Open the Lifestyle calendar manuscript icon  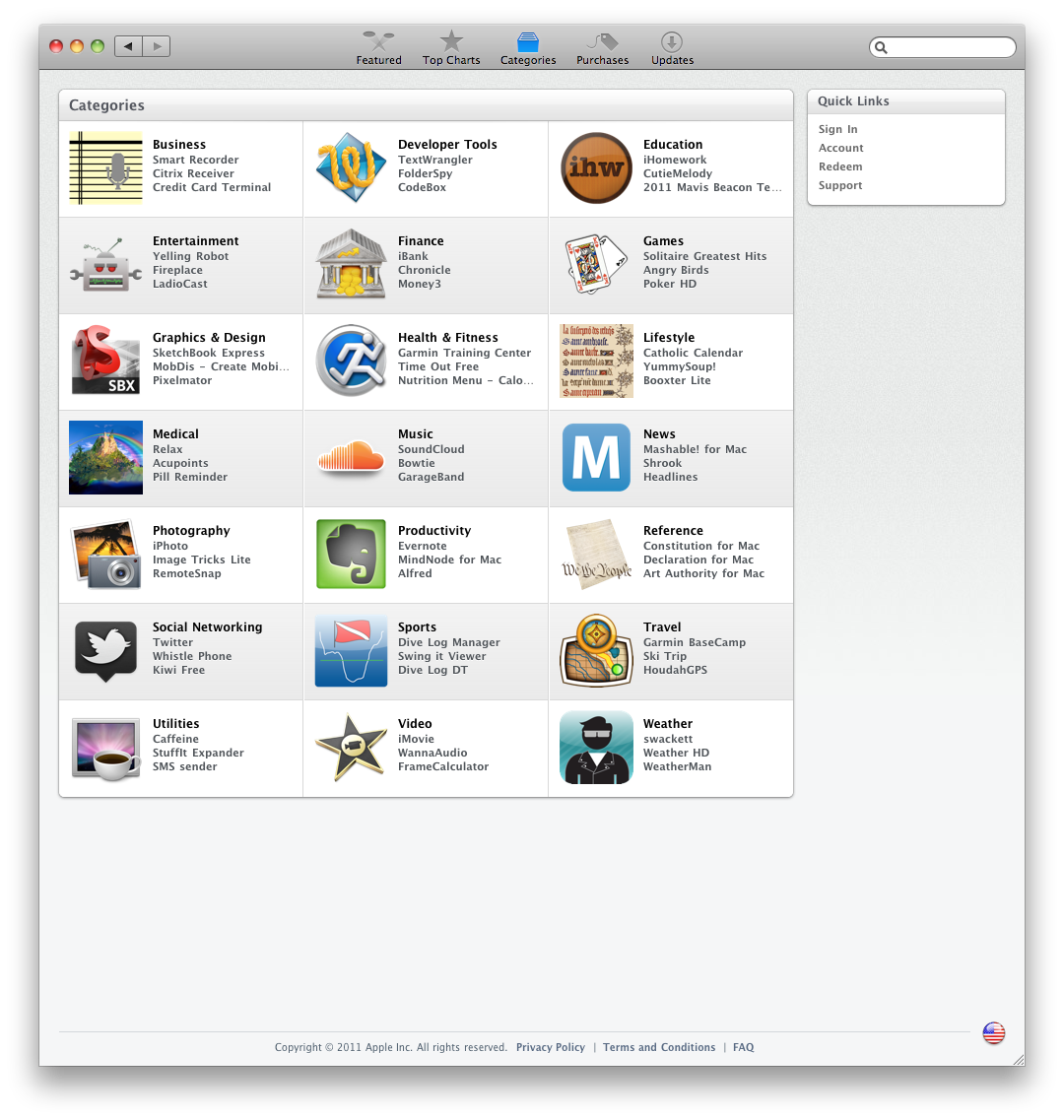596,361
